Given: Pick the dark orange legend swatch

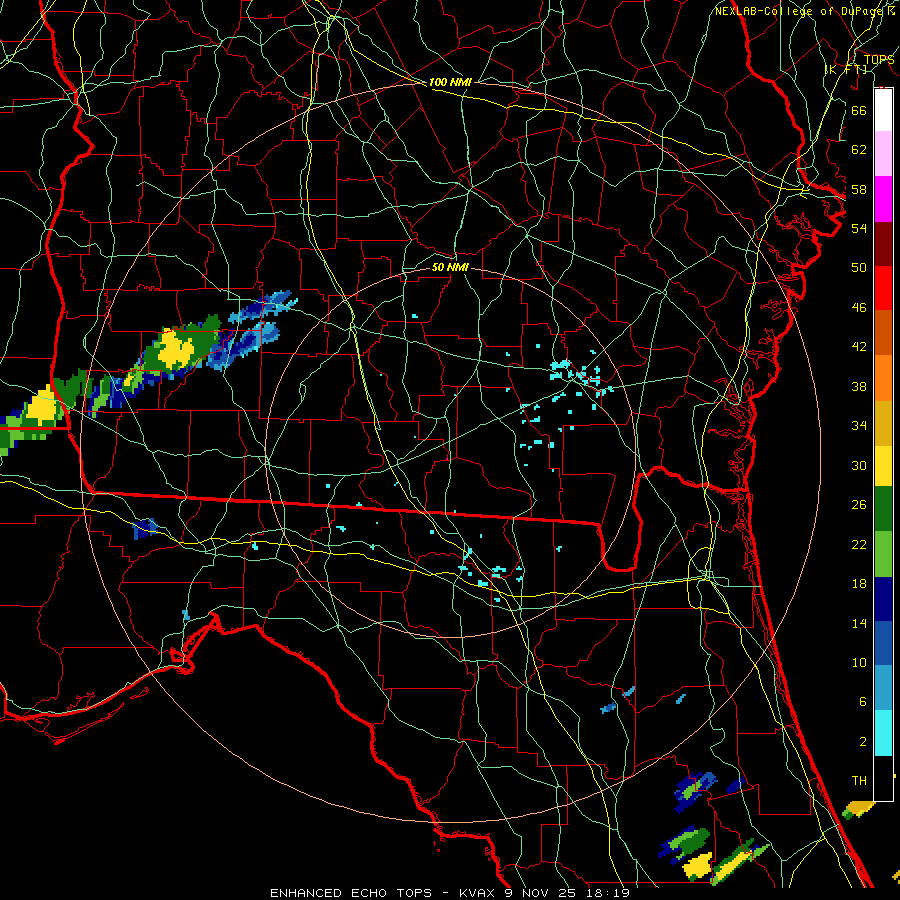Looking at the screenshot, I should (x=883, y=332).
